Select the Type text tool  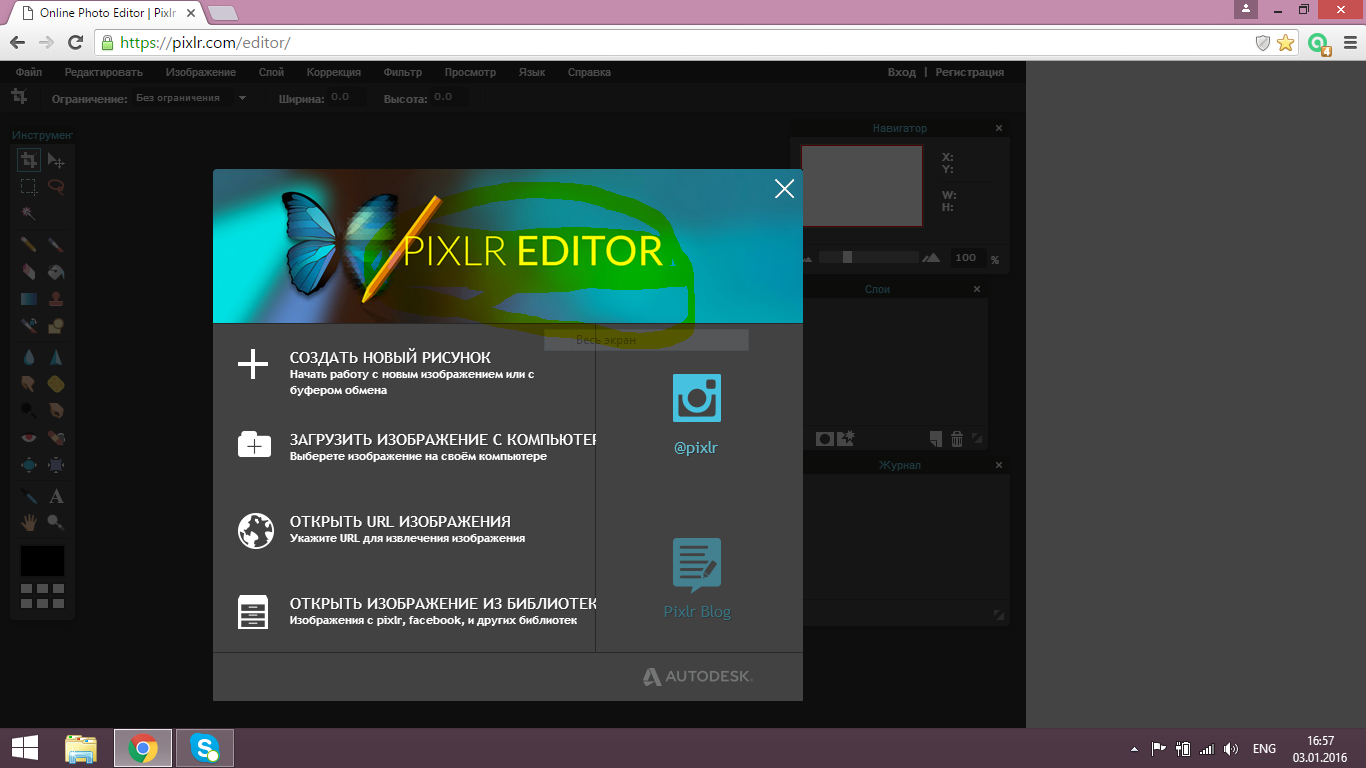[x=56, y=495]
